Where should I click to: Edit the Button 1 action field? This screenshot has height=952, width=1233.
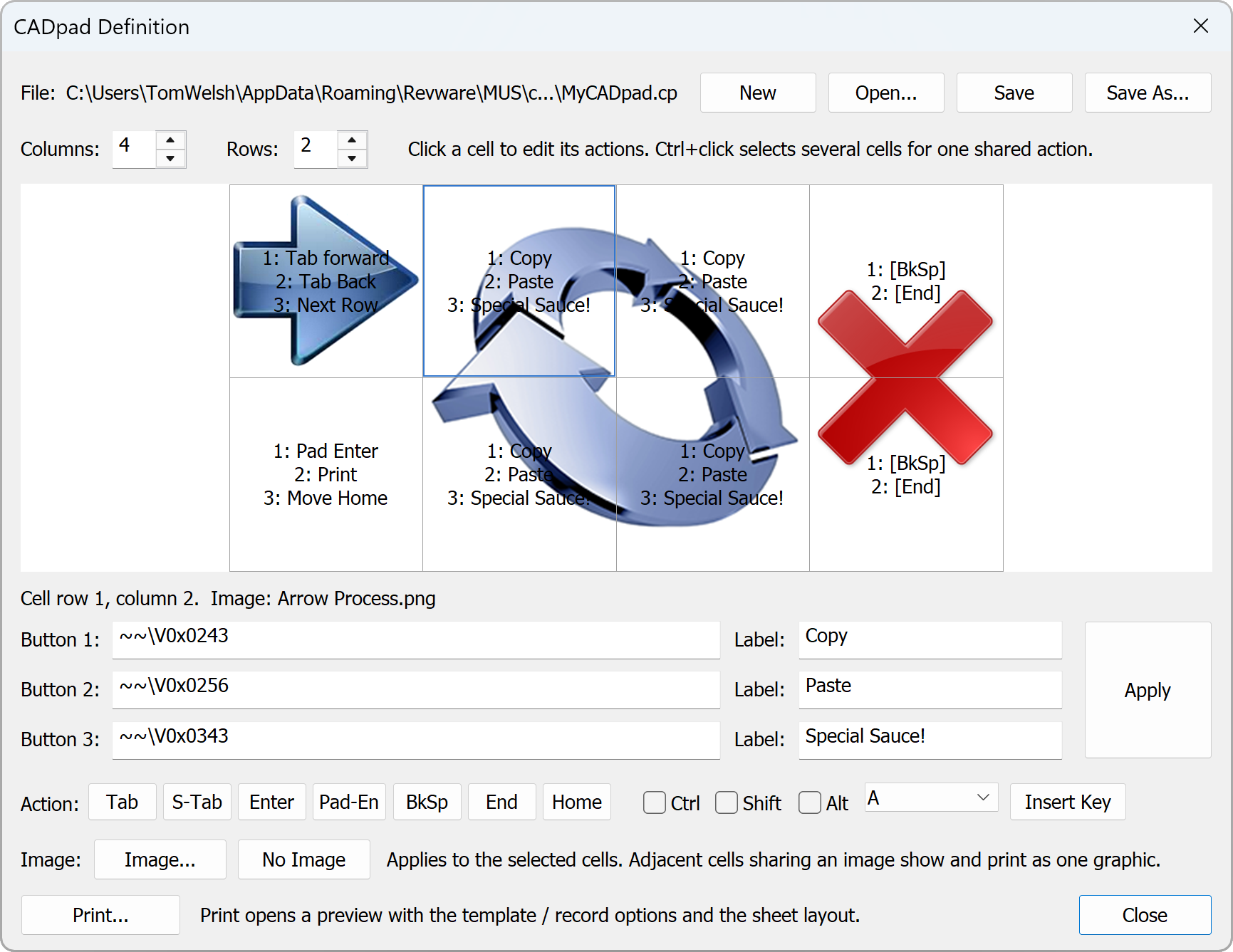pyautogui.click(x=416, y=639)
